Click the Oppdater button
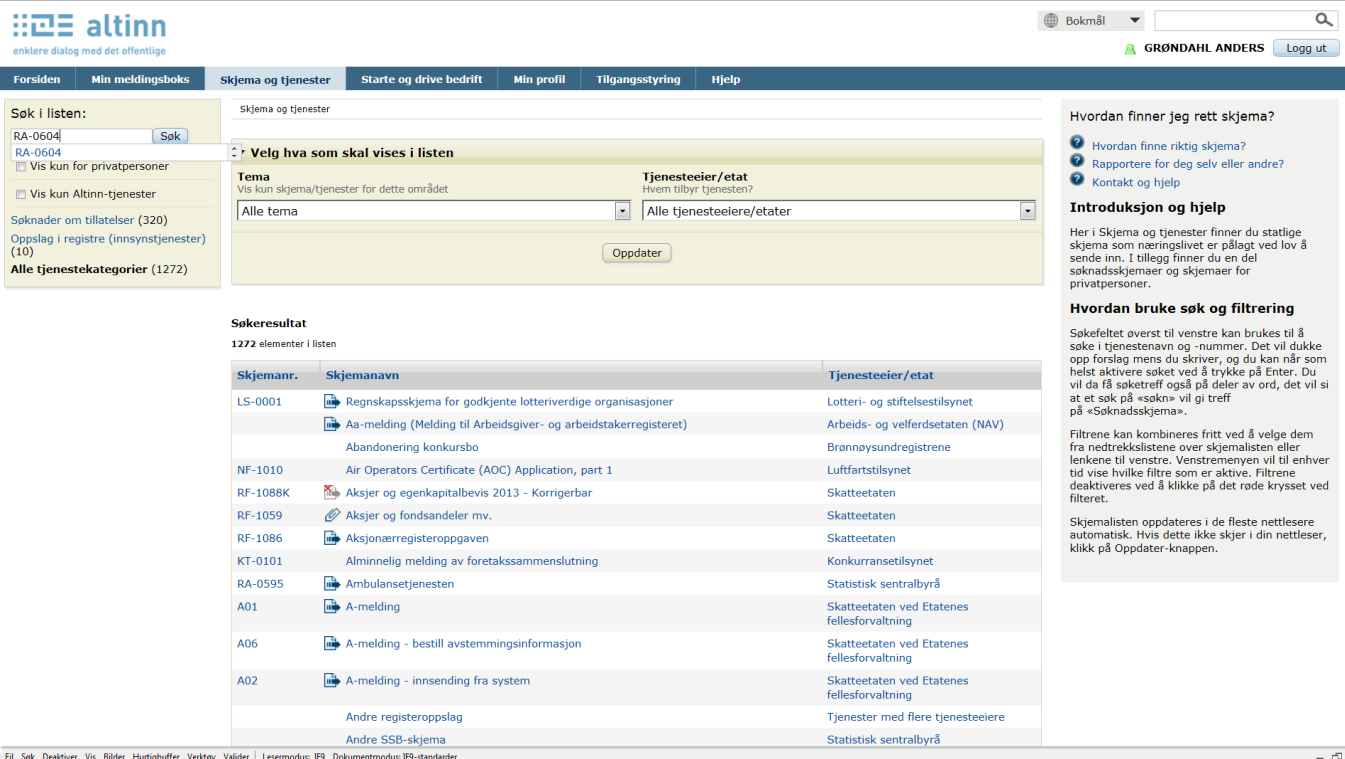 point(637,253)
